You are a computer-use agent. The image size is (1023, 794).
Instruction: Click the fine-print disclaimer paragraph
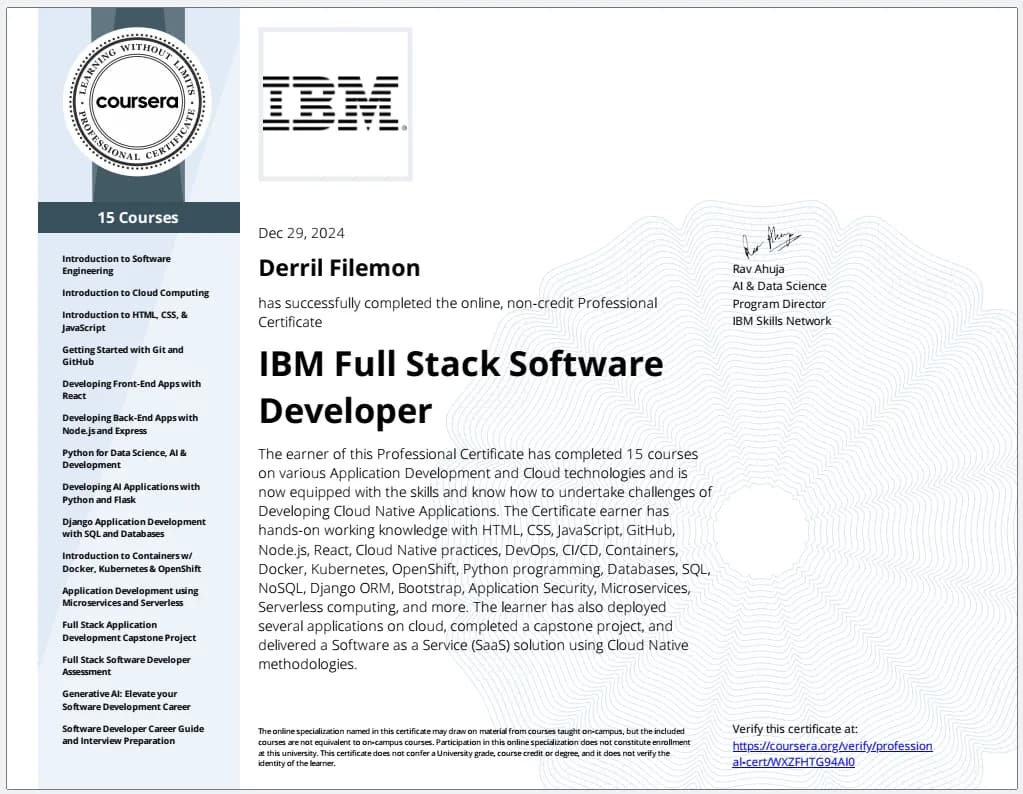(x=474, y=747)
